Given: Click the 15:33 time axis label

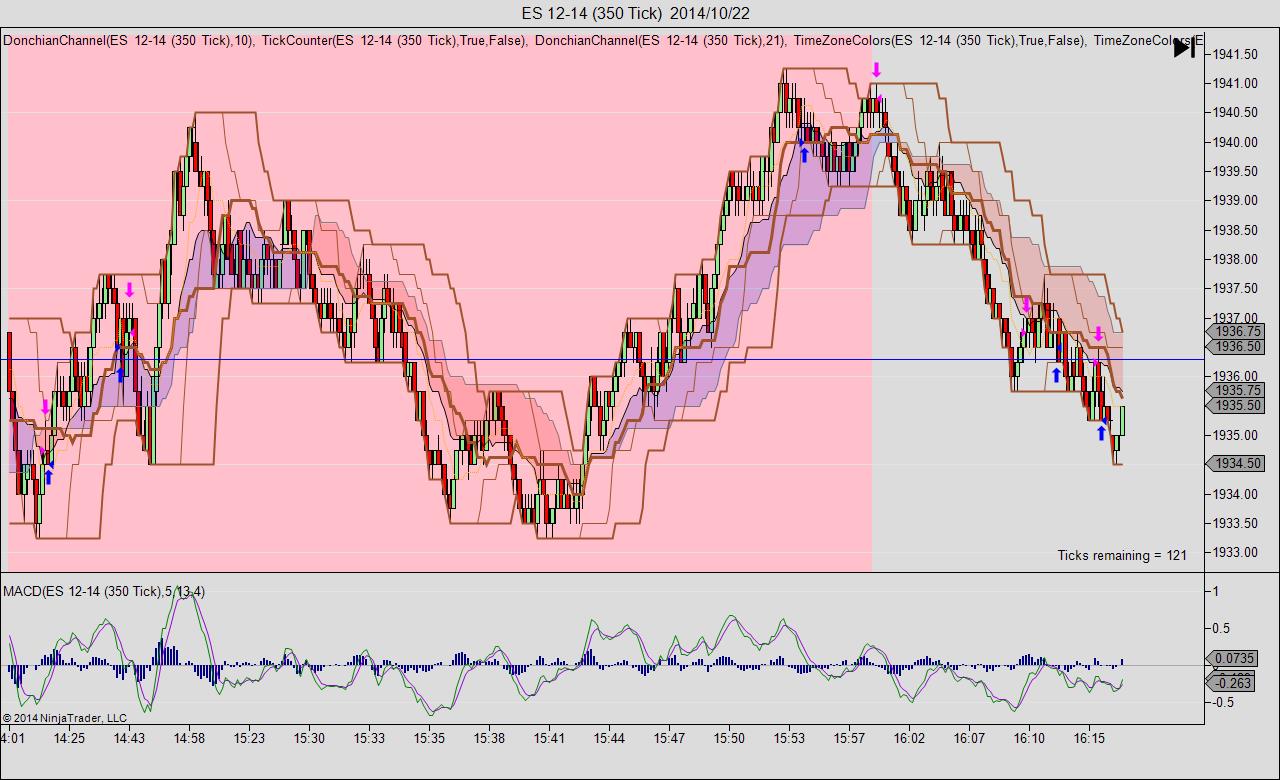Looking at the screenshot, I should [x=369, y=738].
